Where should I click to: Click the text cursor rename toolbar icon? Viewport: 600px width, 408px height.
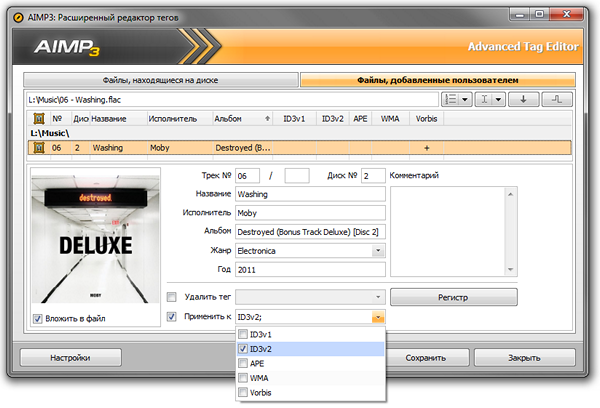pyautogui.click(x=484, y=100)
